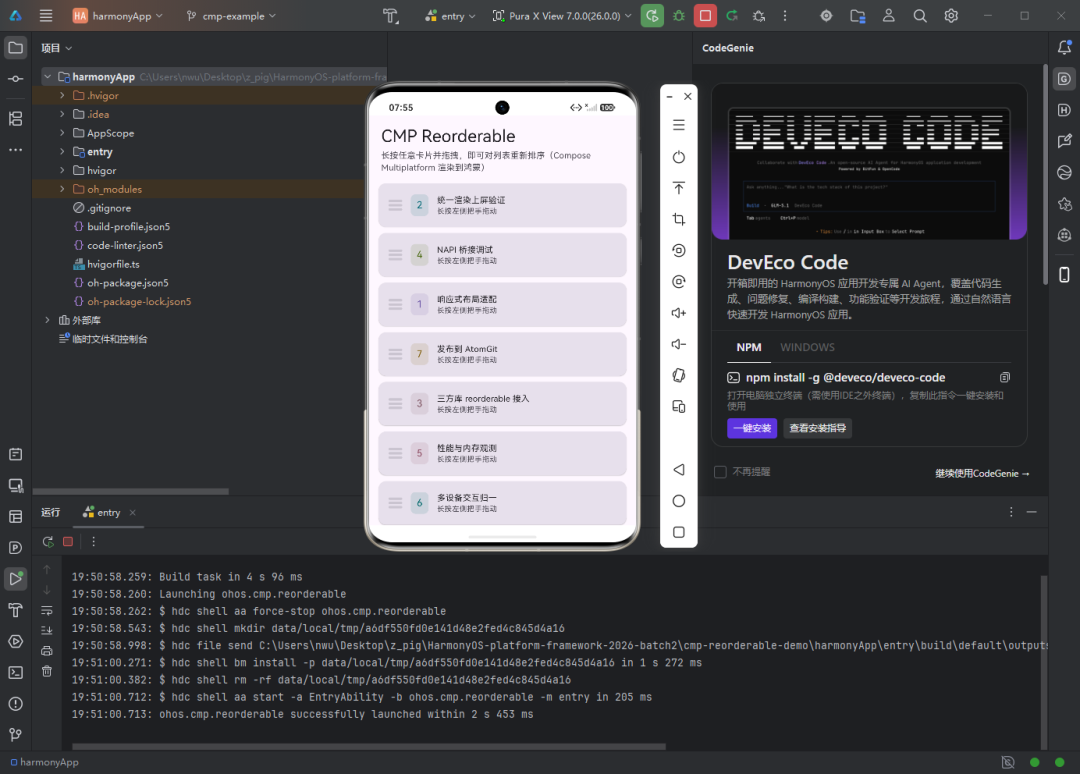Check the 不再提醒 checkbox

[x=720, y=472]
